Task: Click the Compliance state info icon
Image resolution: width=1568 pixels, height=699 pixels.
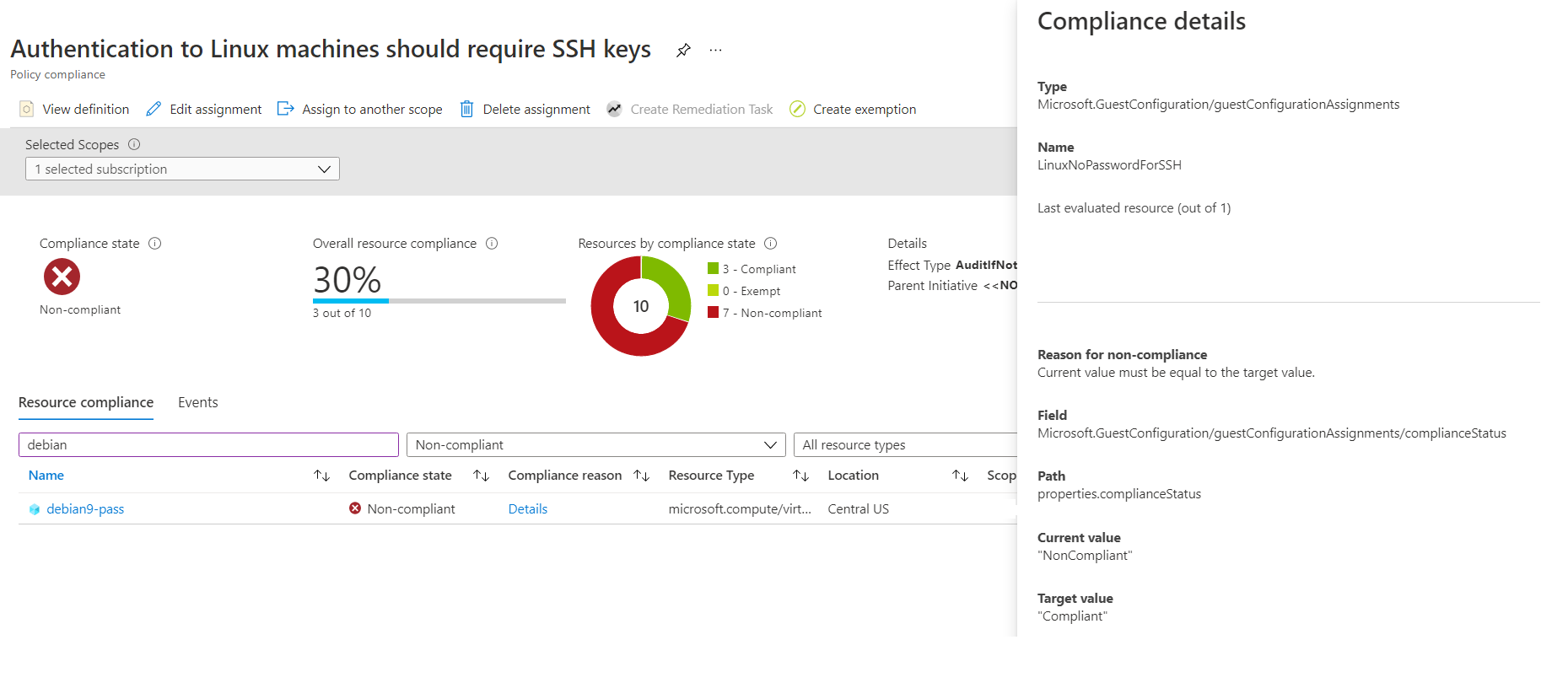Action: (155, 244)
